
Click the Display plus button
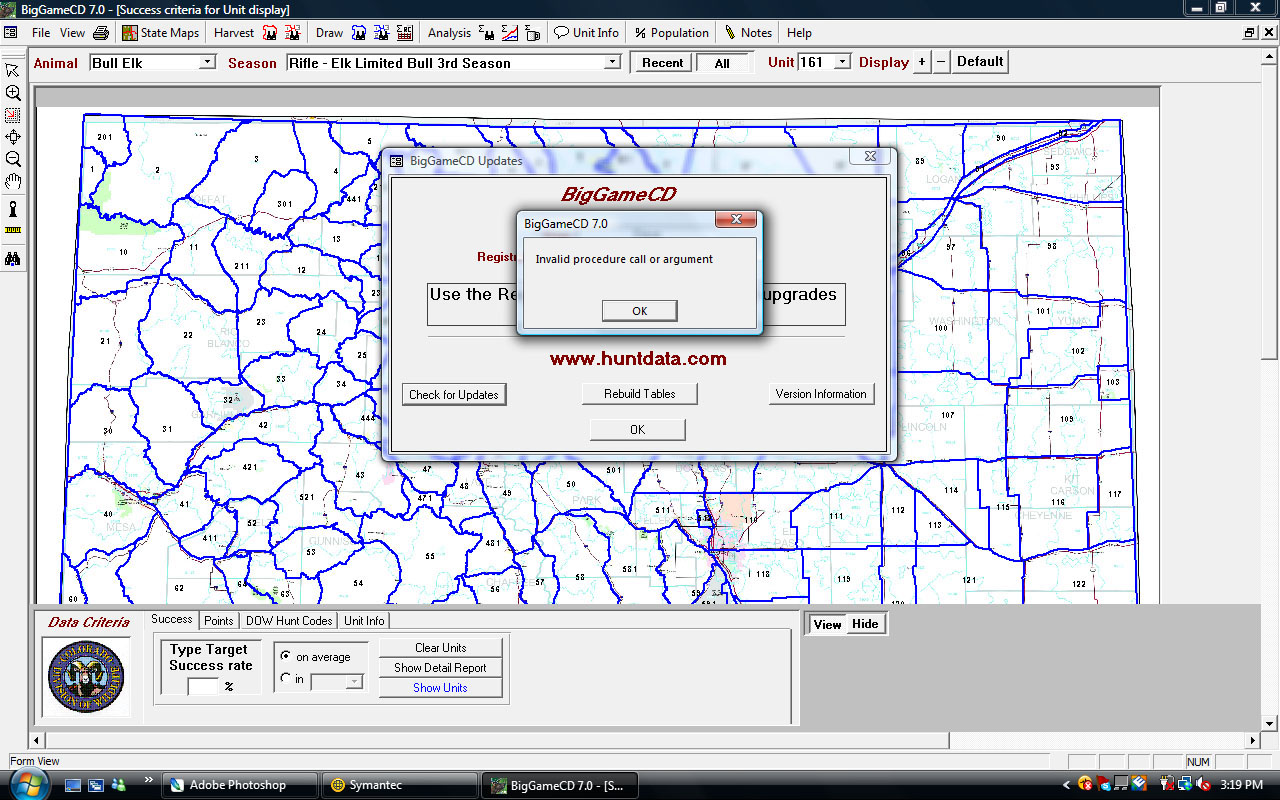pos(921,62)
